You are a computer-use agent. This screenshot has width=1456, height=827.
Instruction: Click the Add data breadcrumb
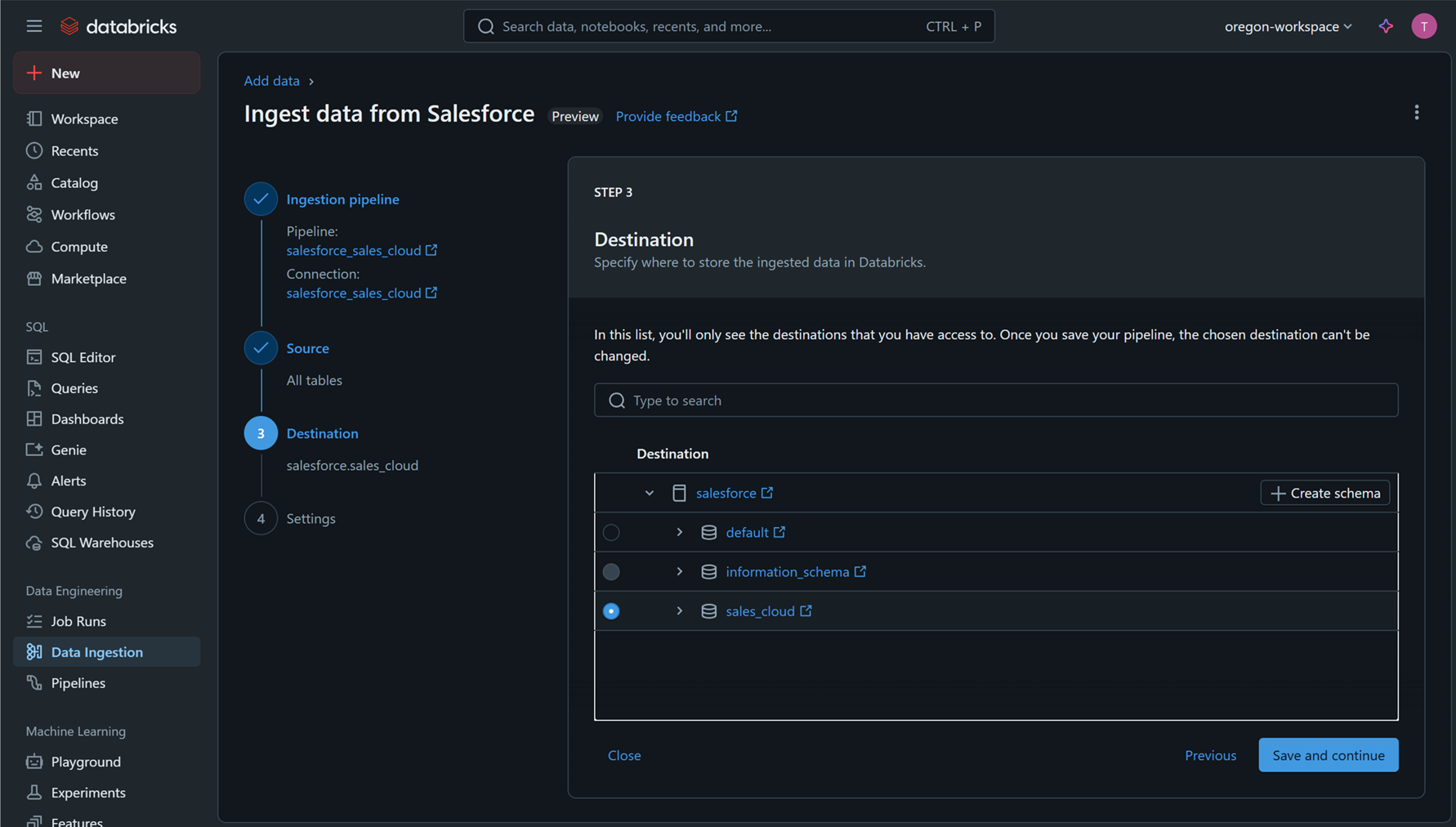click(x=271, y=81)
